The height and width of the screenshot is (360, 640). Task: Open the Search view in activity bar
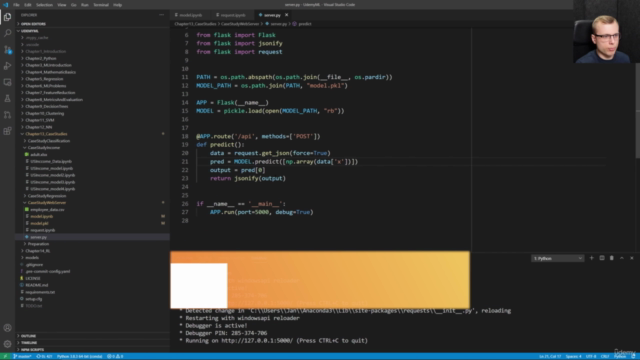pyautogui.click(x=7, y=33)
